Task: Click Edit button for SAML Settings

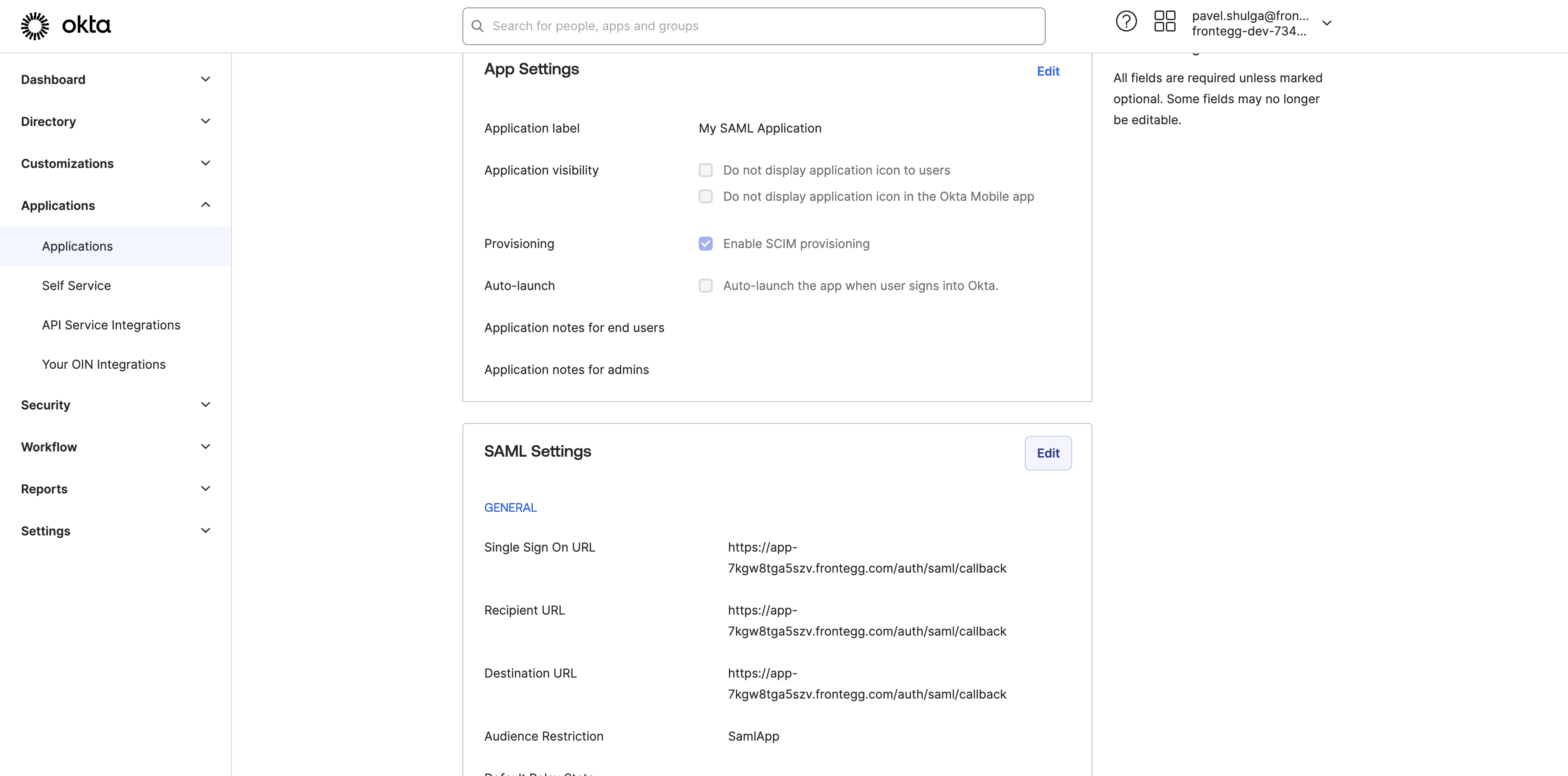Action: (1048, 454)
